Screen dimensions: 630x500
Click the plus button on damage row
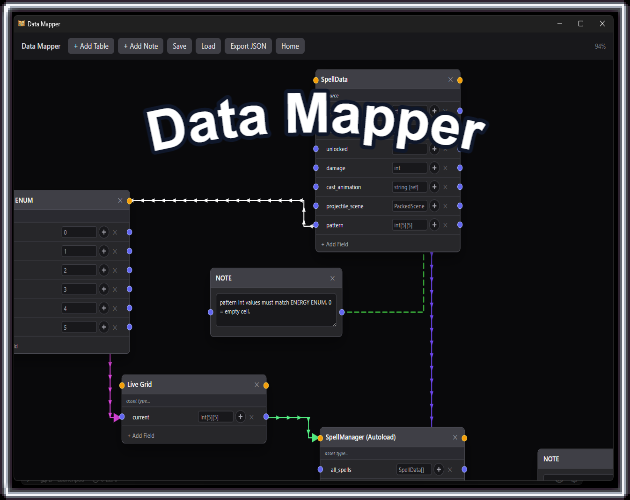pyautogui.click(x=434, y=168)
